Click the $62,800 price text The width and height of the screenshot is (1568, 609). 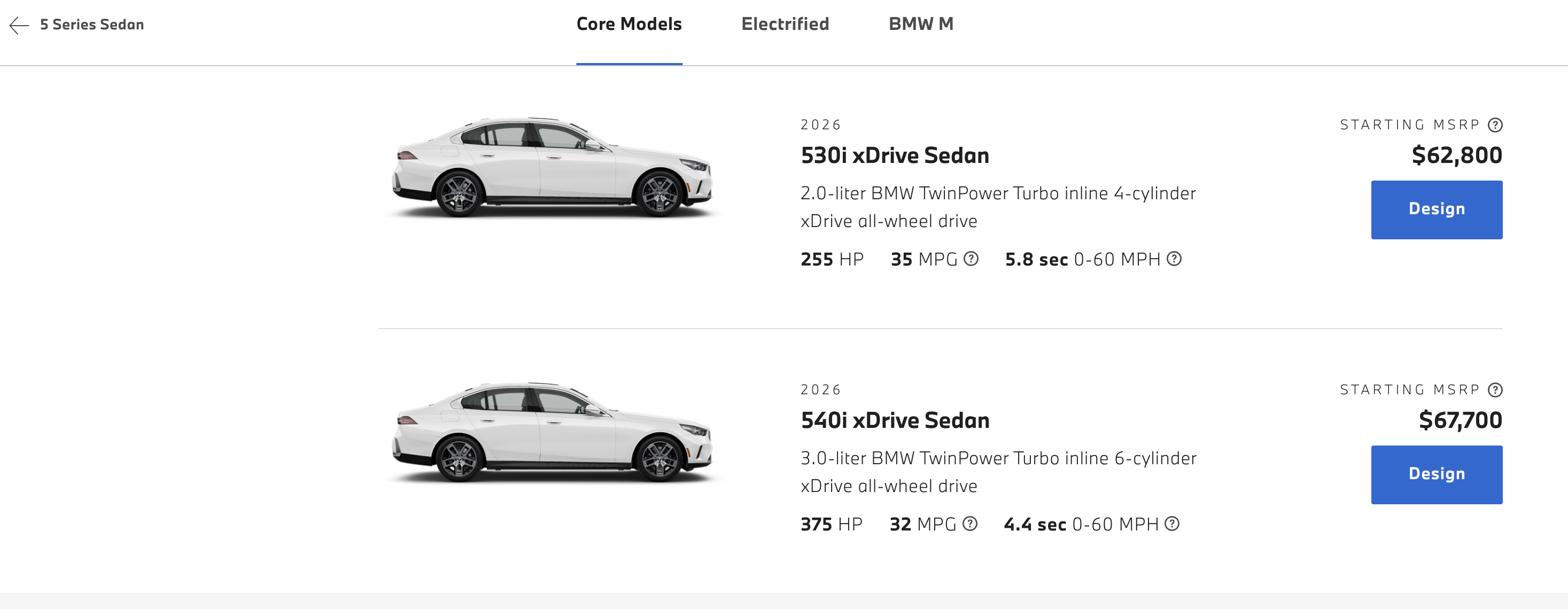pos(1457,156)
